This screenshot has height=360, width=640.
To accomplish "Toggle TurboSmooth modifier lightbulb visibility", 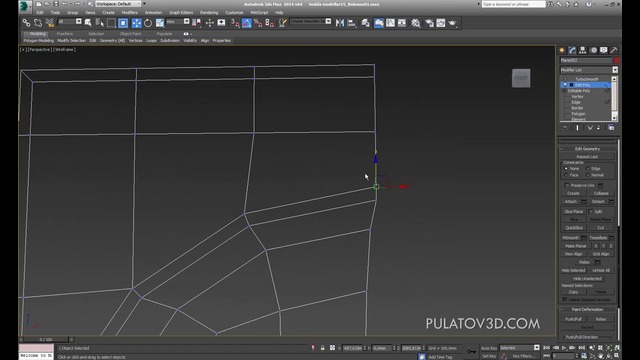I will [x=565, y=79].
